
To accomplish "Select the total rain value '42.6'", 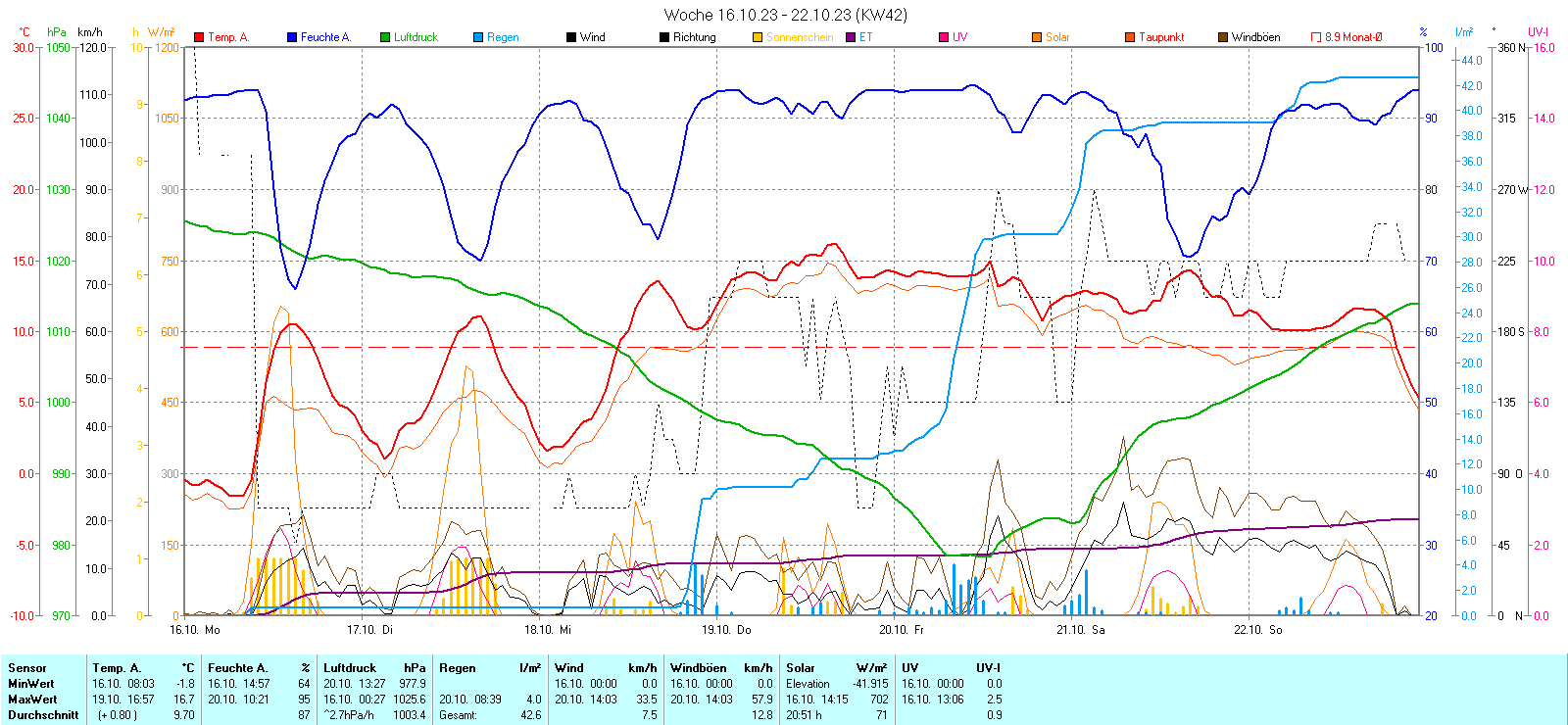I will (x=531, y=715).
